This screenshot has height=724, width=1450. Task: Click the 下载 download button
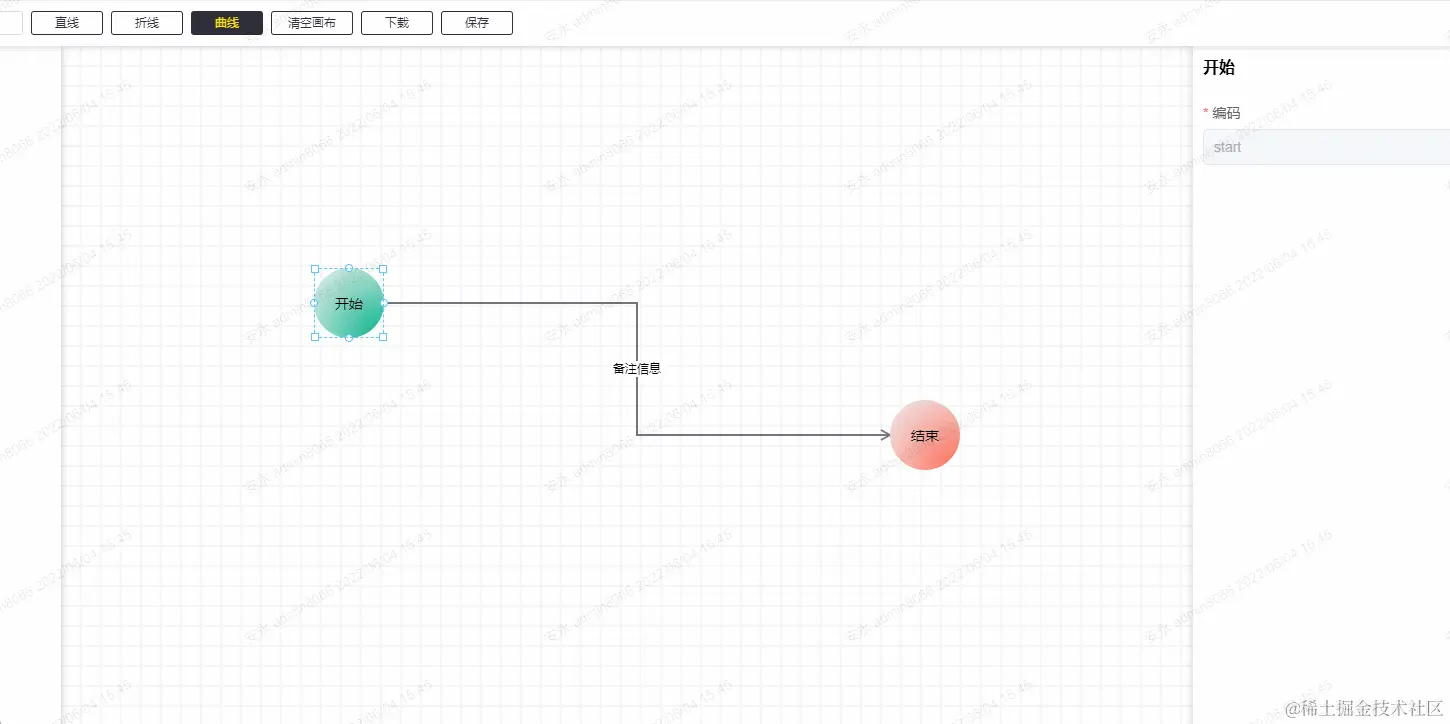point(397,23)
